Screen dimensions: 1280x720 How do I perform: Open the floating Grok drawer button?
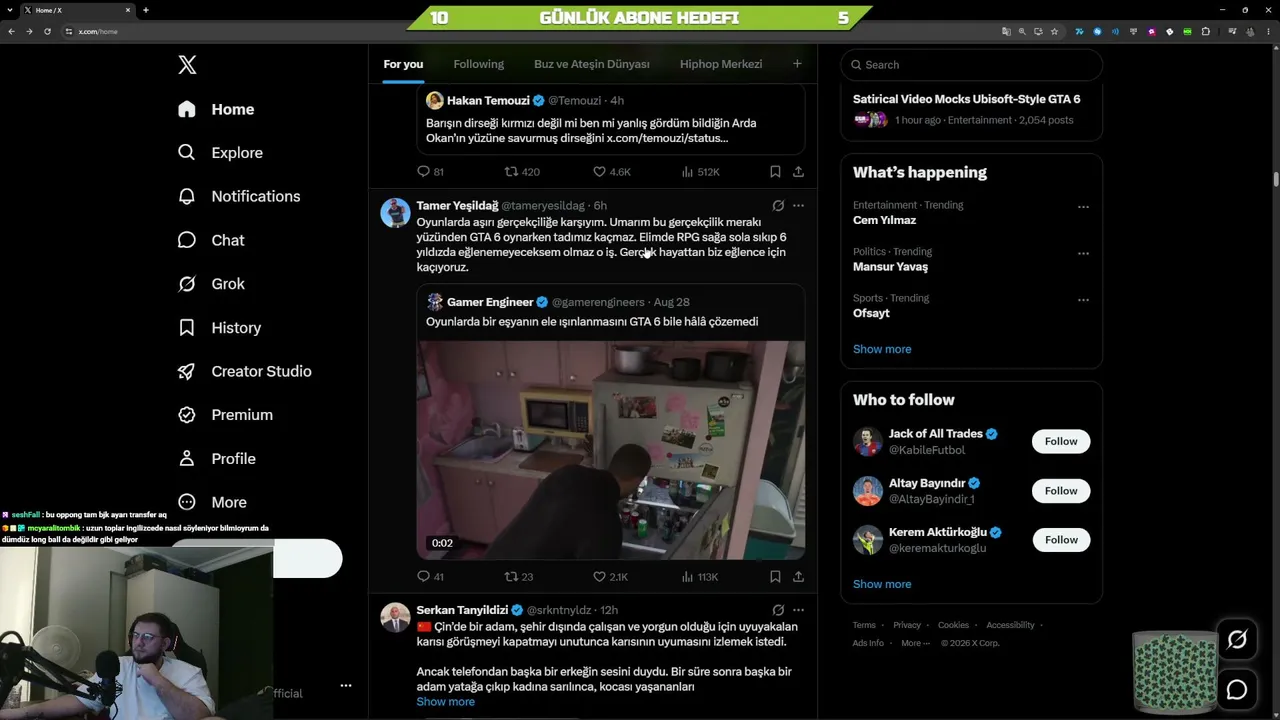pos(1237,640)
